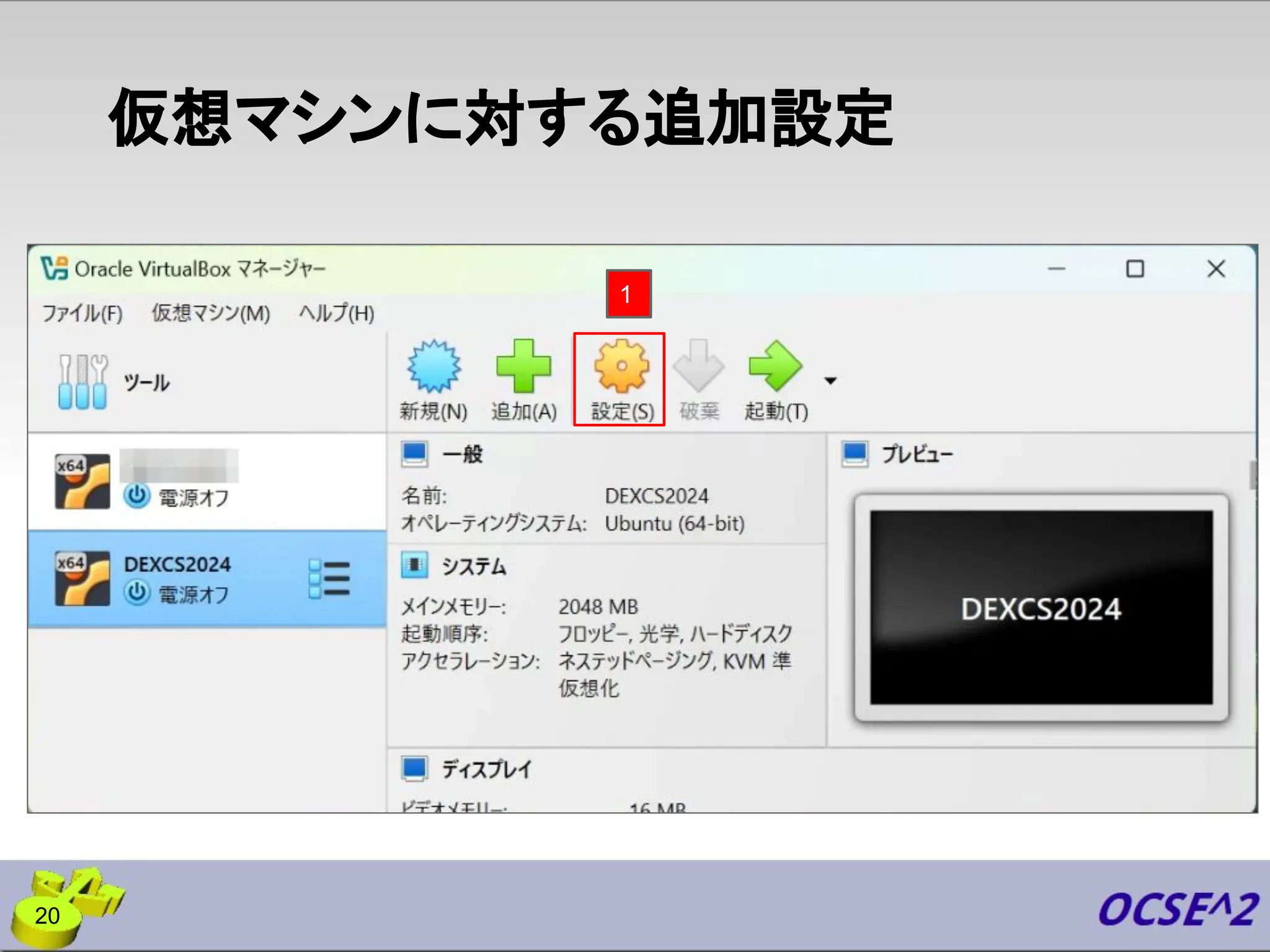Select the DEXCS2024 virtual machine
This screenshot has height=952, width=1270.
click(206, 579)
